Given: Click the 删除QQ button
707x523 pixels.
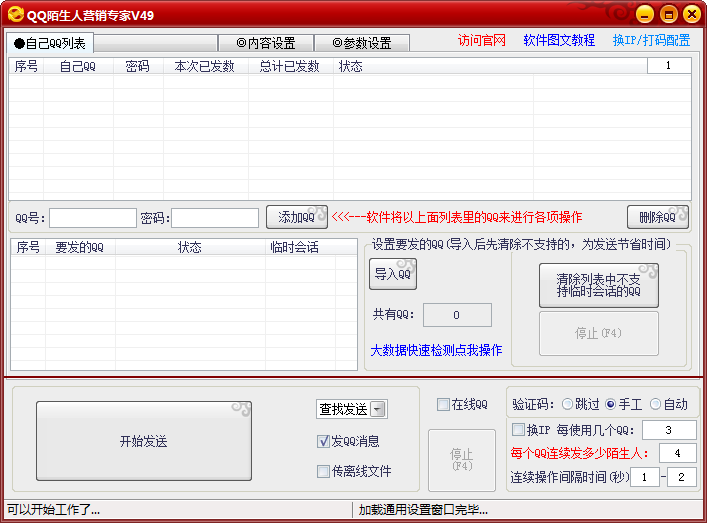Looking at the screenshot, I should [658, 217].
